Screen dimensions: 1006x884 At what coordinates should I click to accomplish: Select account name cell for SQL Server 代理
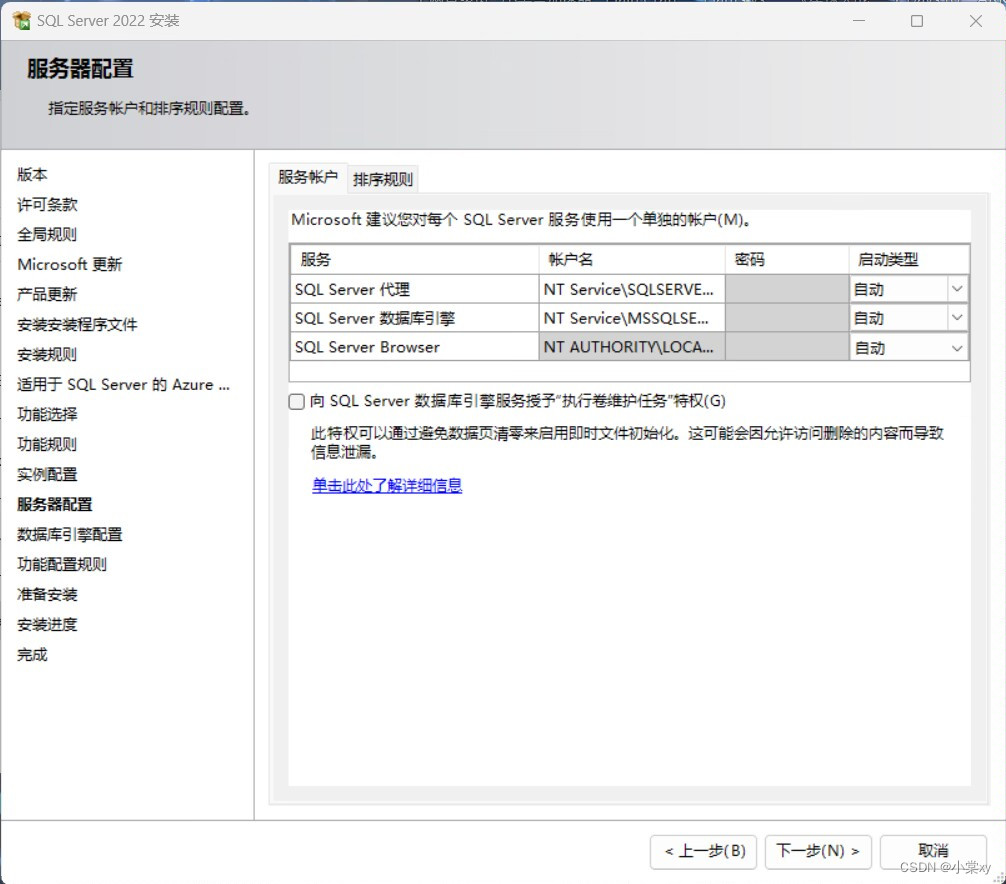pos(632,289)
